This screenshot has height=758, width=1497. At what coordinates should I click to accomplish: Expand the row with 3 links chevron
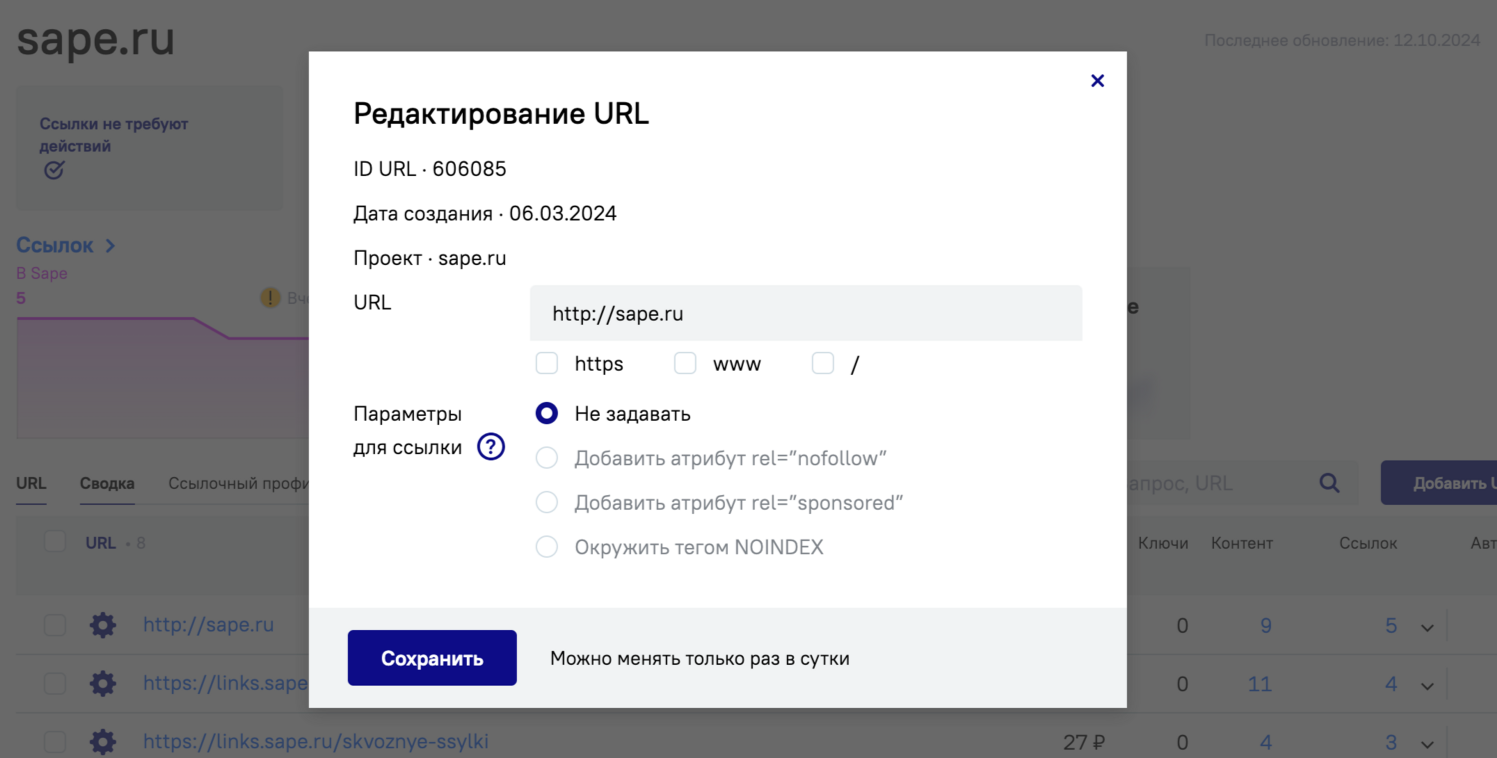[x=1427, y=744]
